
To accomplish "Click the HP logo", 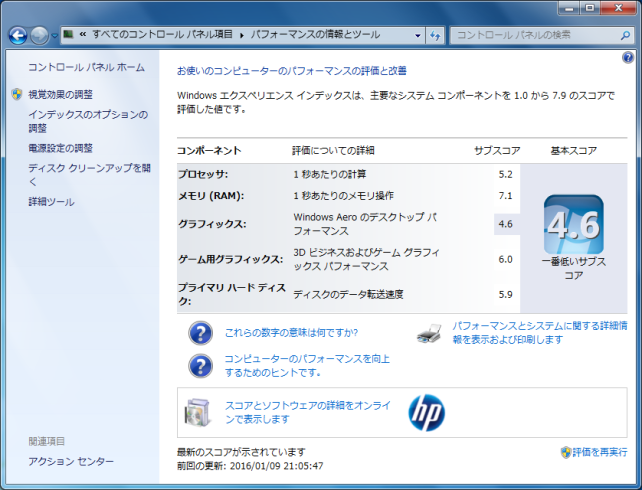I will click(427, 413).
